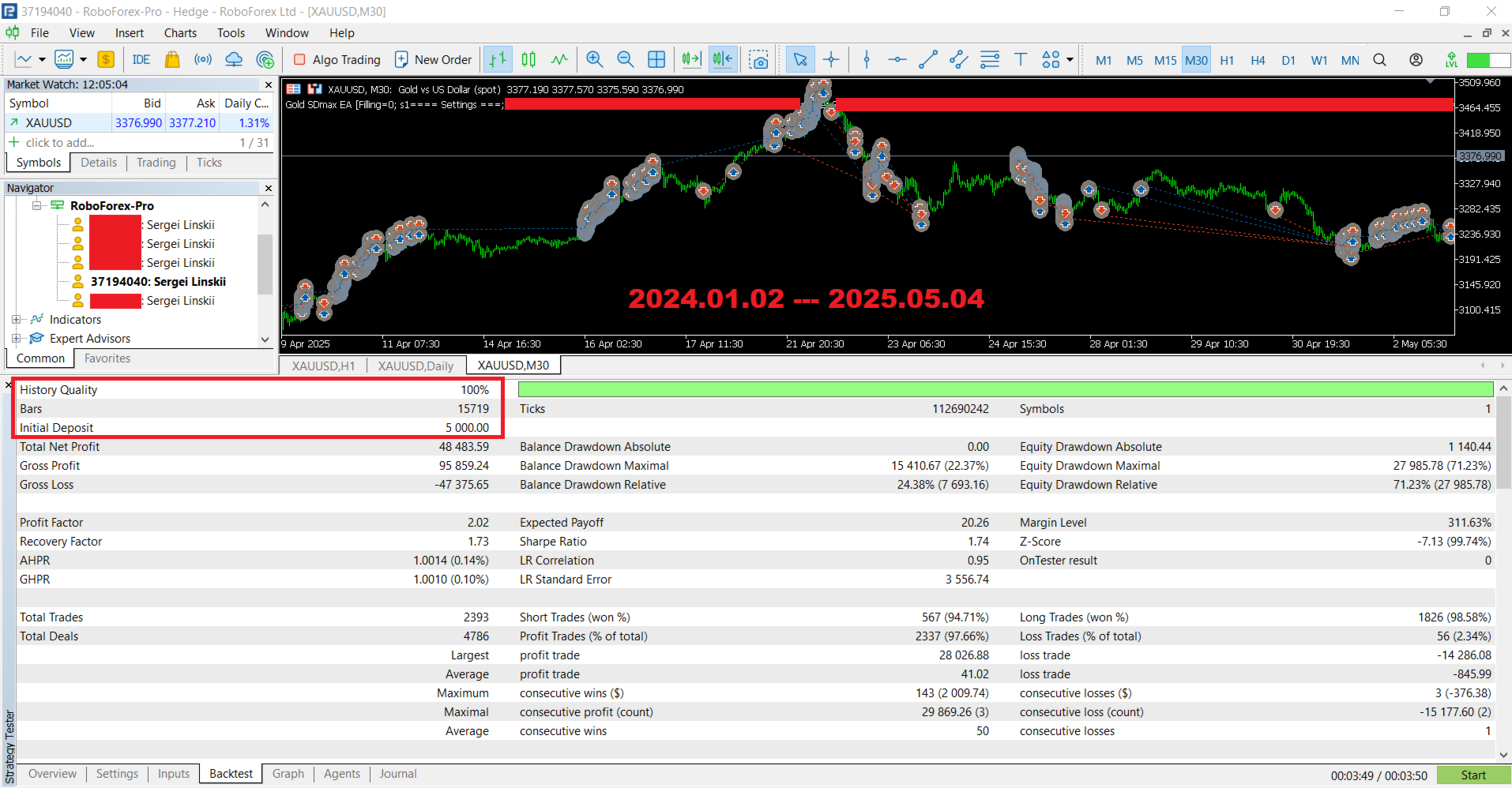
Task: Switch chart to bar chart mode
Action: (x=498, y=59)
